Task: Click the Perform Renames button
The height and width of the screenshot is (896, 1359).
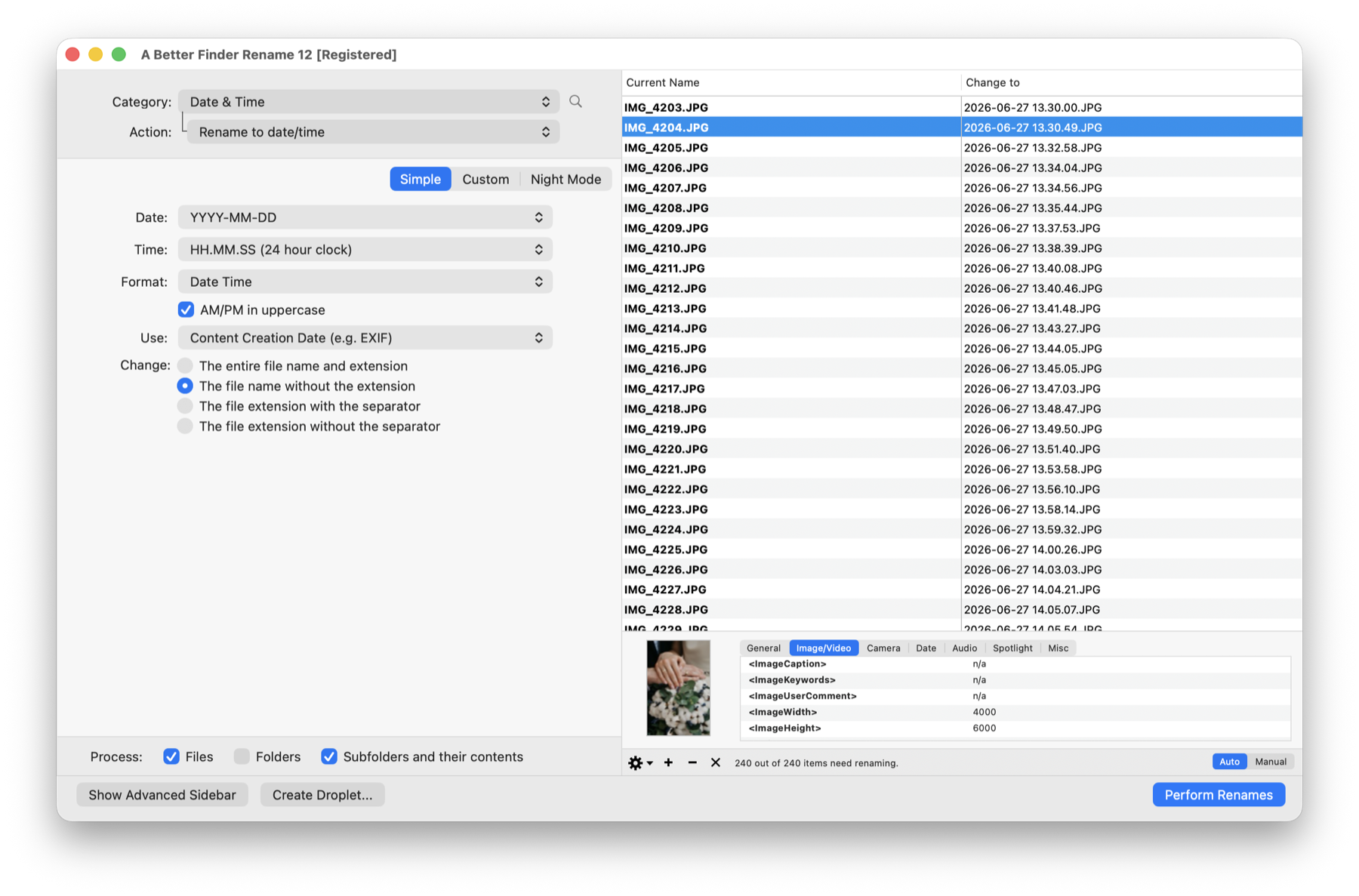Action: [x=1219, y=795]
